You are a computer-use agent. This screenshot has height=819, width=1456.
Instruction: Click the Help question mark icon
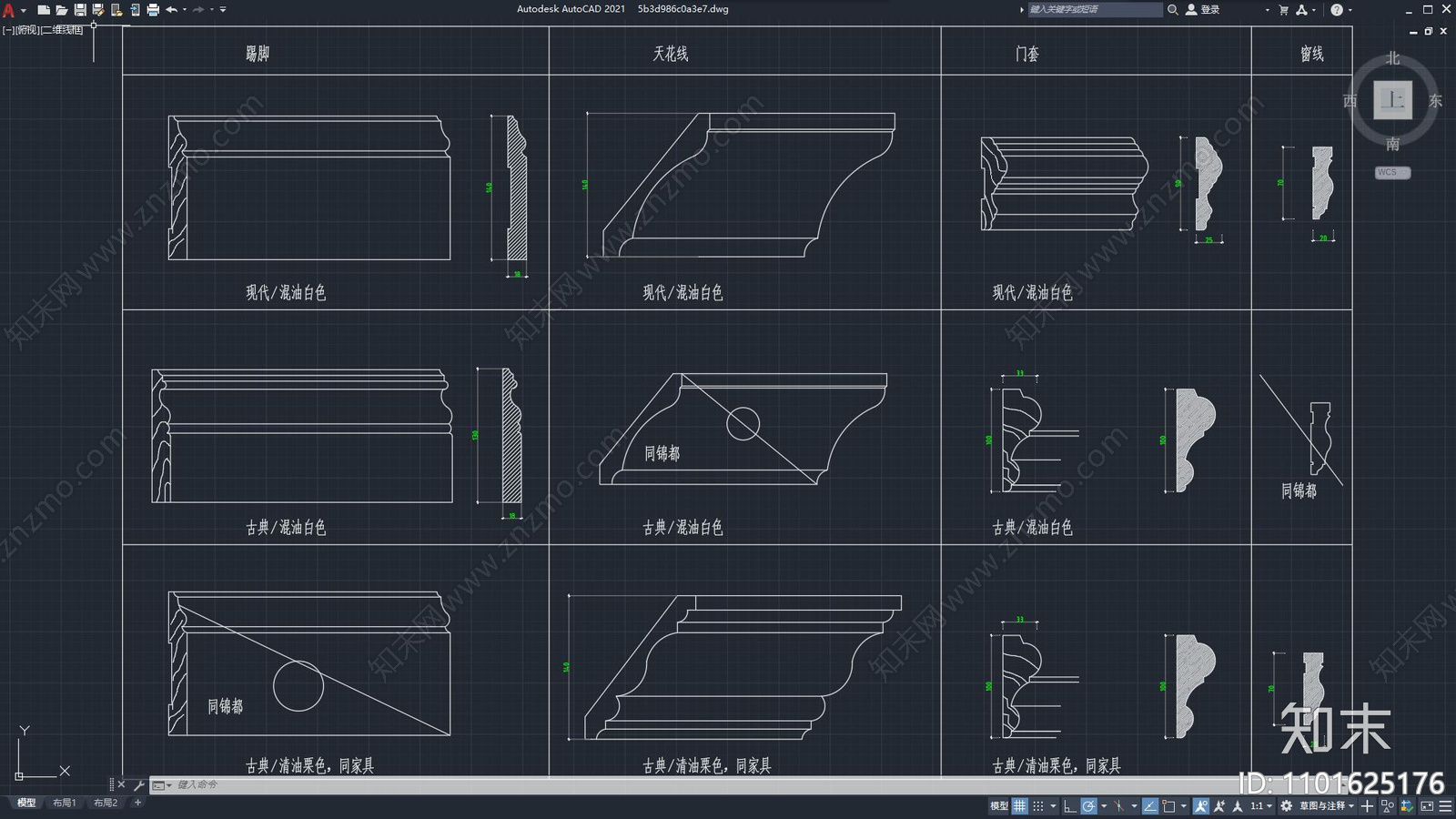coord(1337,9)
